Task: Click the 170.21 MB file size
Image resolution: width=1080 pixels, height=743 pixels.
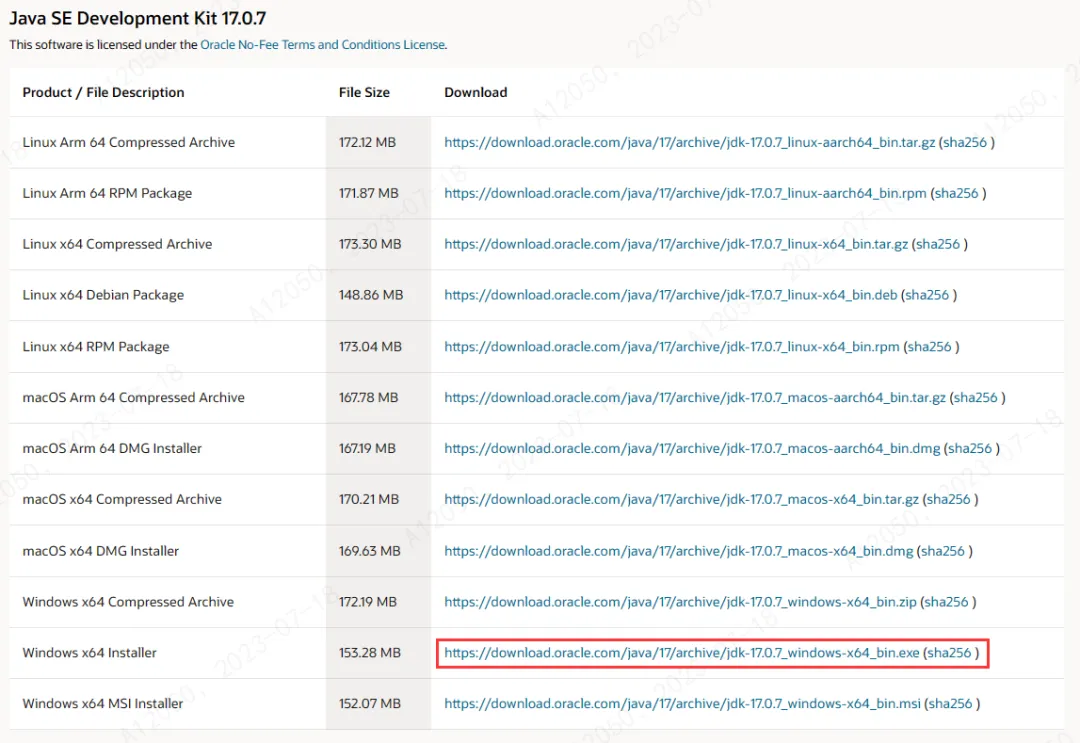Action: coord(368,500)
